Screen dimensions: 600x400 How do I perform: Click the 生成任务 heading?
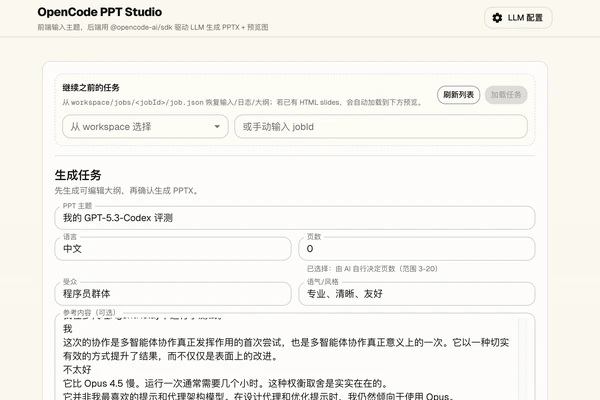tap(78, 175)
